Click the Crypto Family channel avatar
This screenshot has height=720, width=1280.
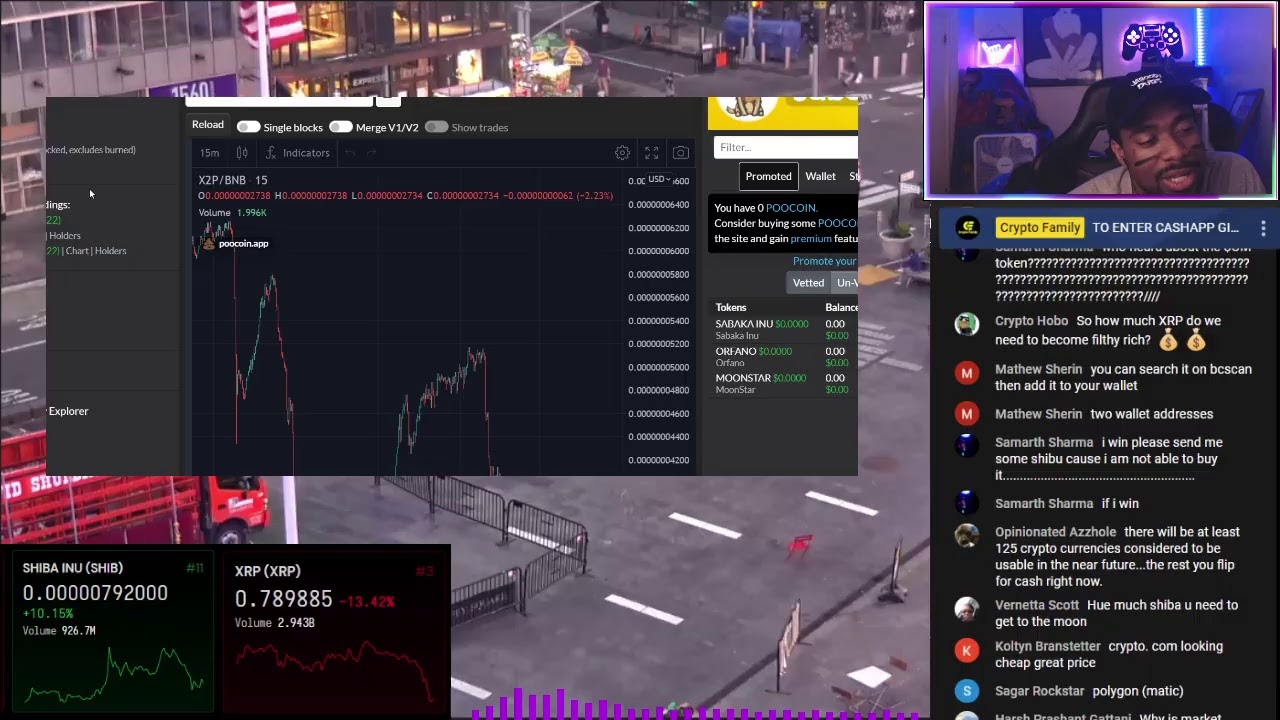(967, 227)
